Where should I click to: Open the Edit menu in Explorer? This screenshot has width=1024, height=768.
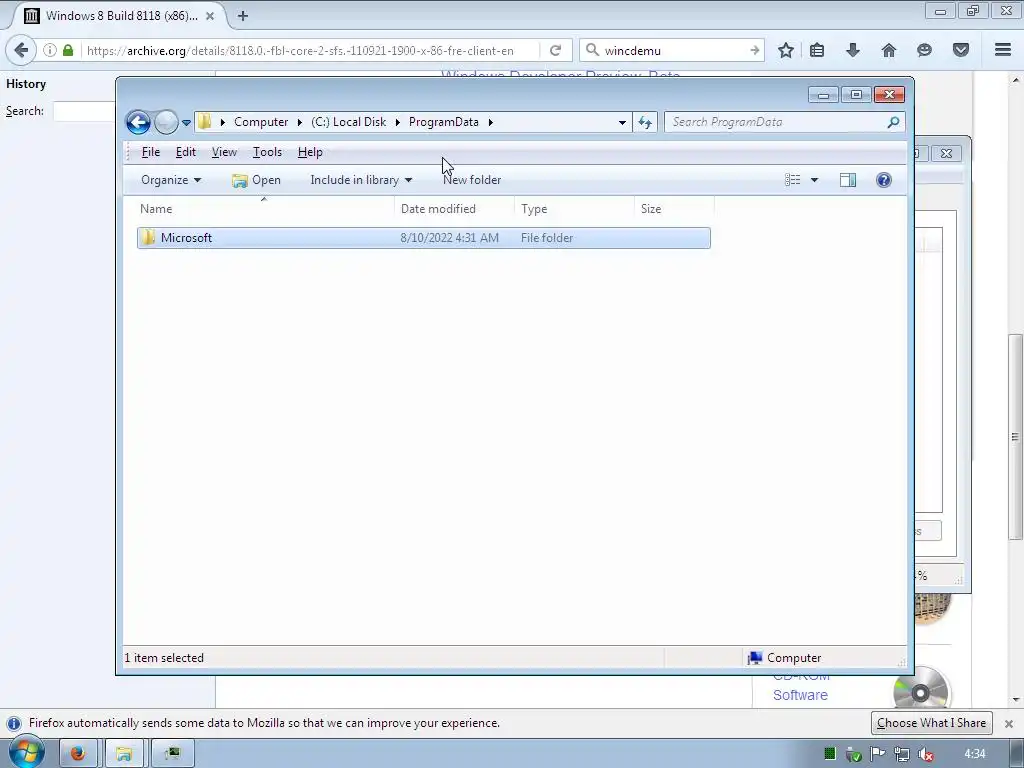pyautogui.click(x=185, y=152)
